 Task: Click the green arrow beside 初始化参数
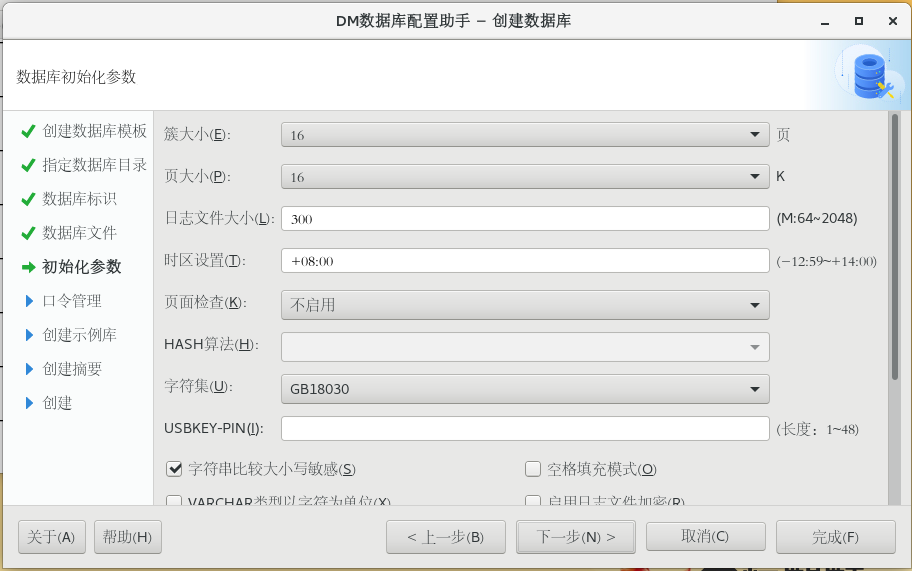pyautogui.click(x=28, y=267)
